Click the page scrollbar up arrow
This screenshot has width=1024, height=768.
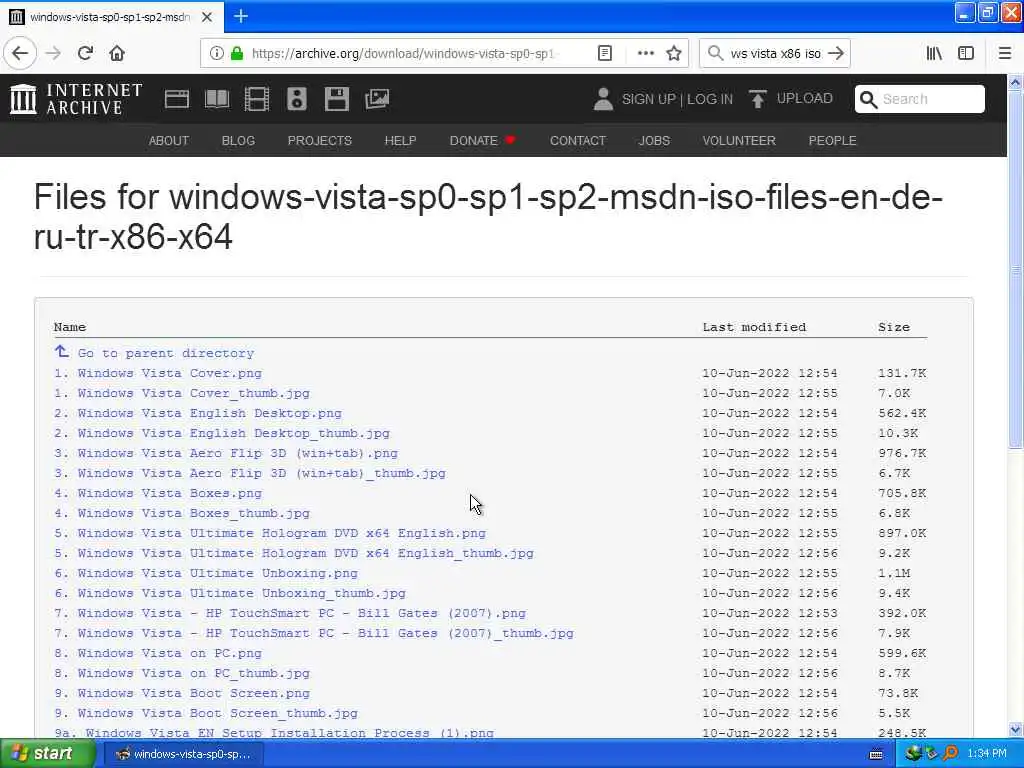click(1015, 82)
